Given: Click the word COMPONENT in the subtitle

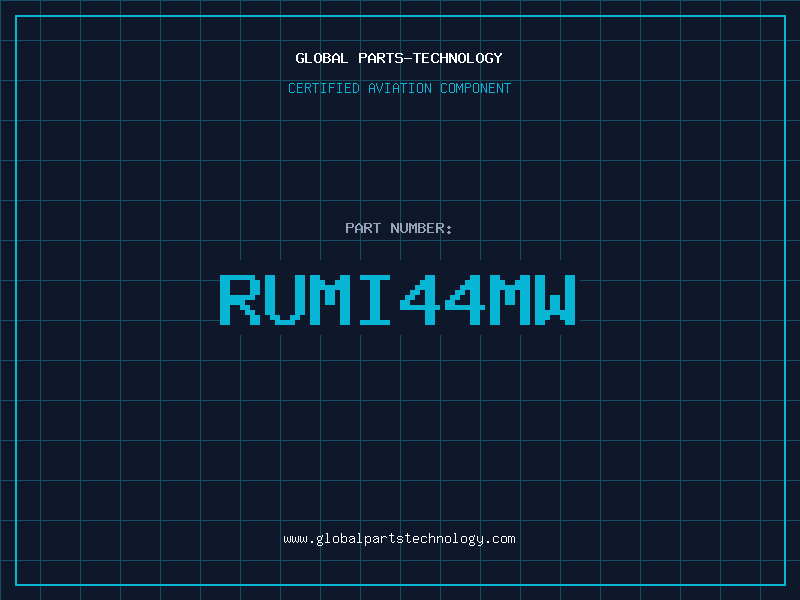Looking at the screenshot, I should click(476, 88).
